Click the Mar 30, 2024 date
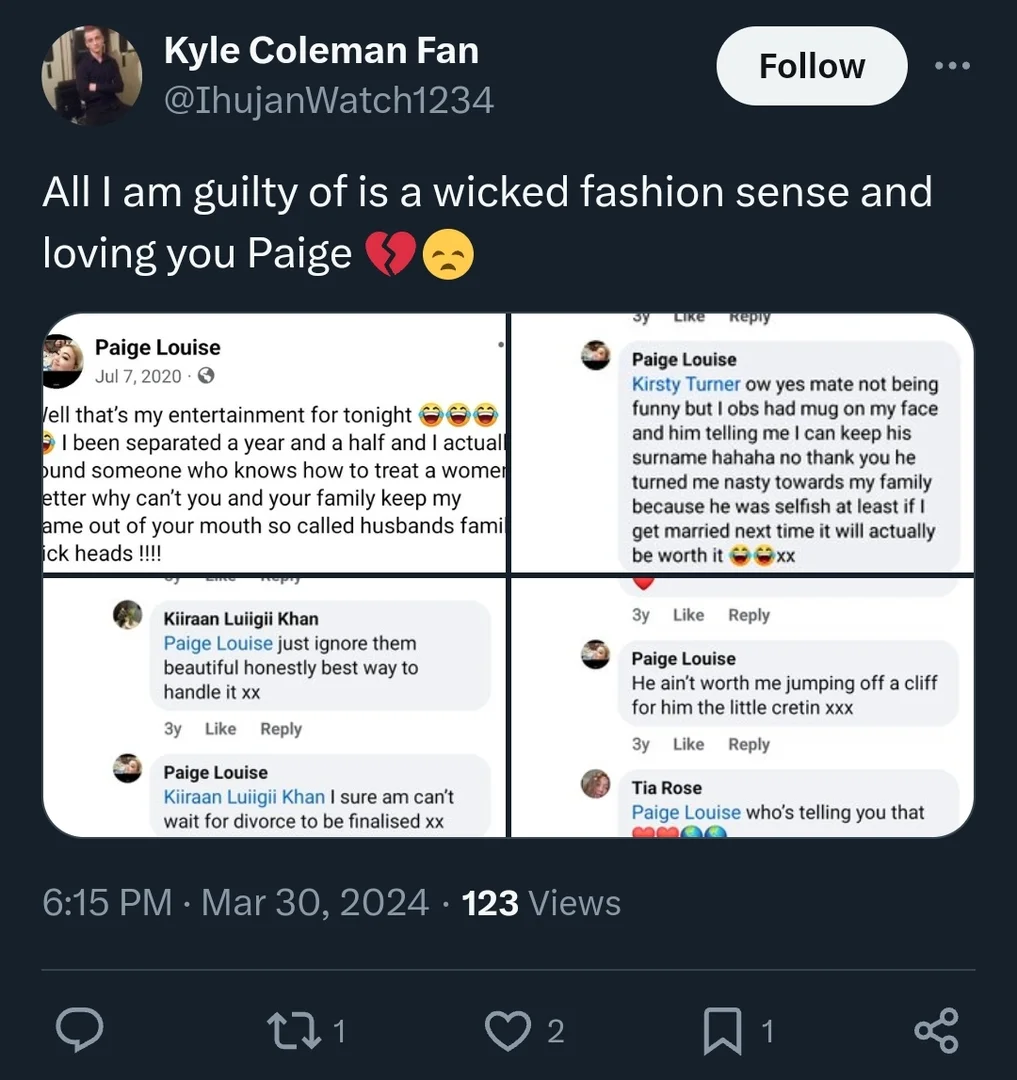This screenshot has width=1017, height=1080. tap(315, 902)
